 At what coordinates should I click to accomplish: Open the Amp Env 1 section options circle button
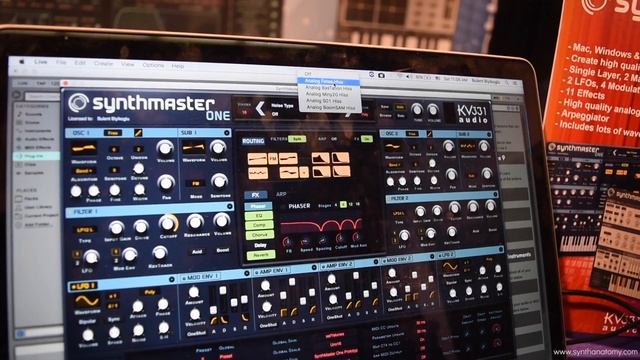314,268
